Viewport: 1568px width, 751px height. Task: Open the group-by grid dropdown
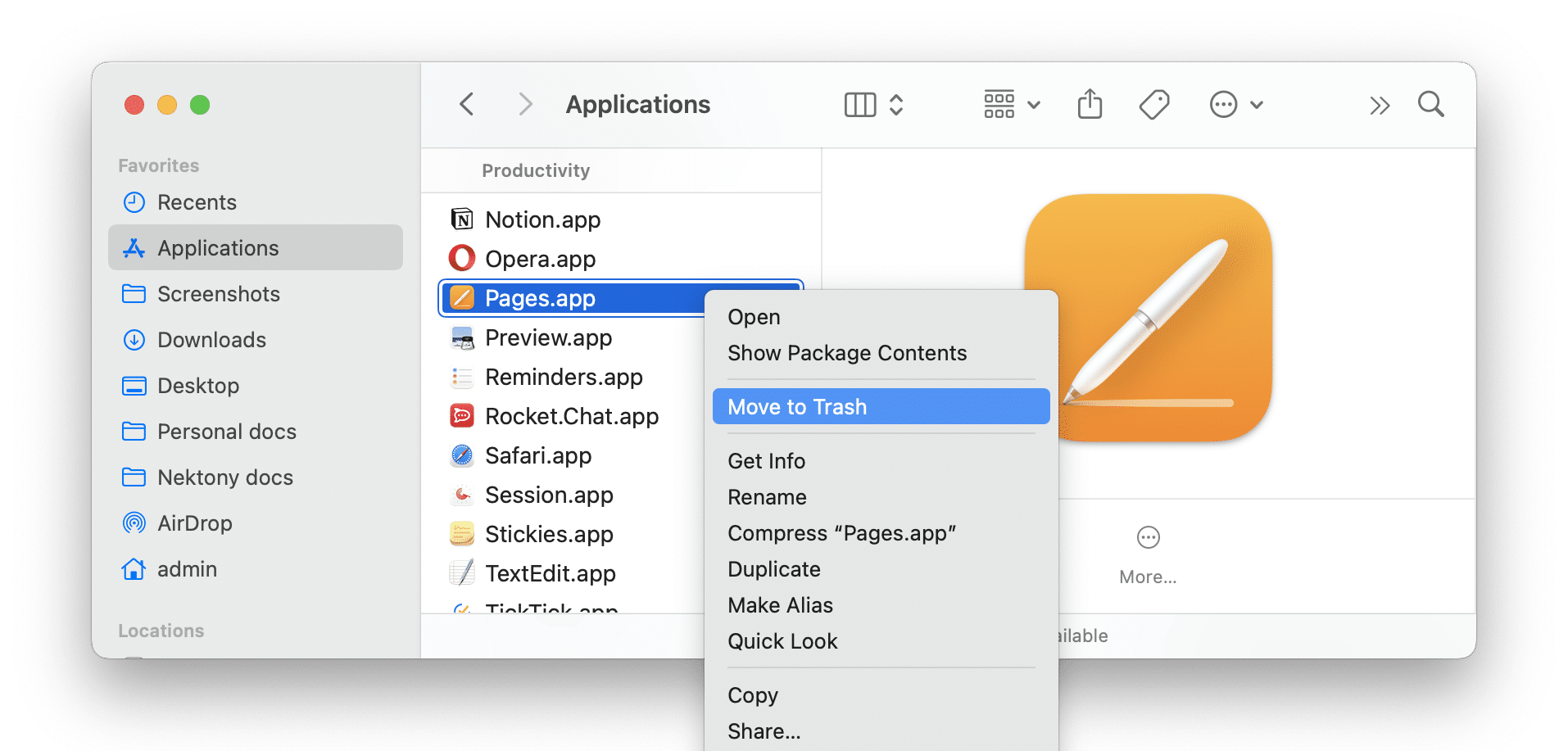click(x=1012, y=104)
